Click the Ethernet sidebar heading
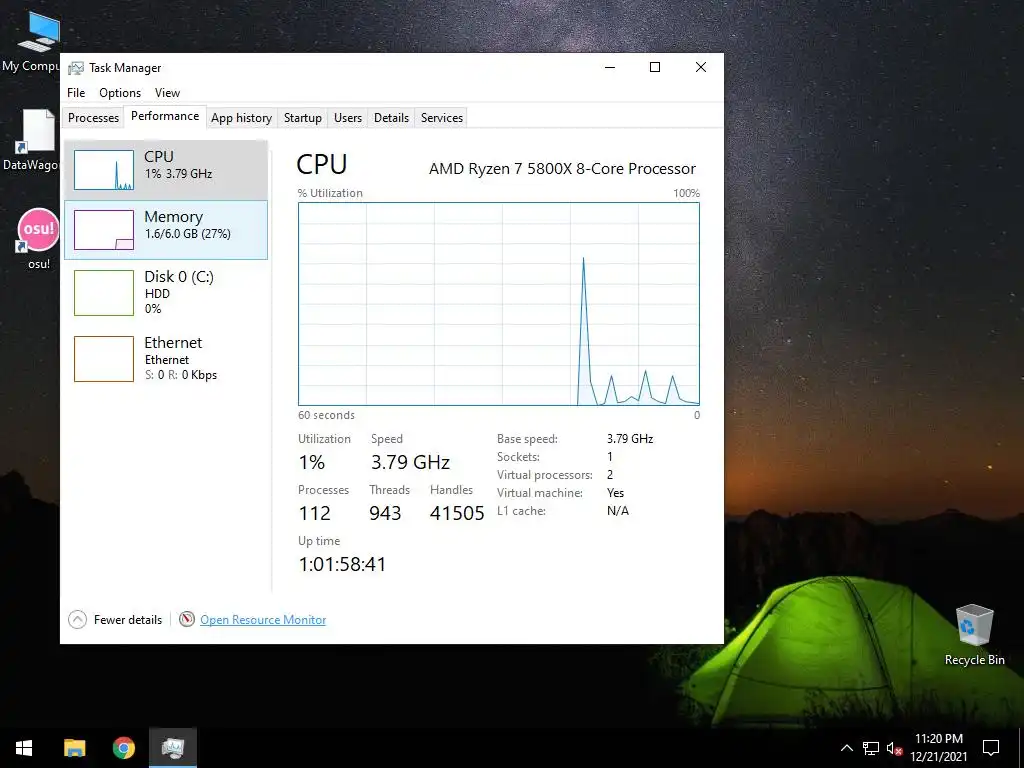Viewport: 1024px width, 768px height. pyautogui.click(x=173, y=343)
